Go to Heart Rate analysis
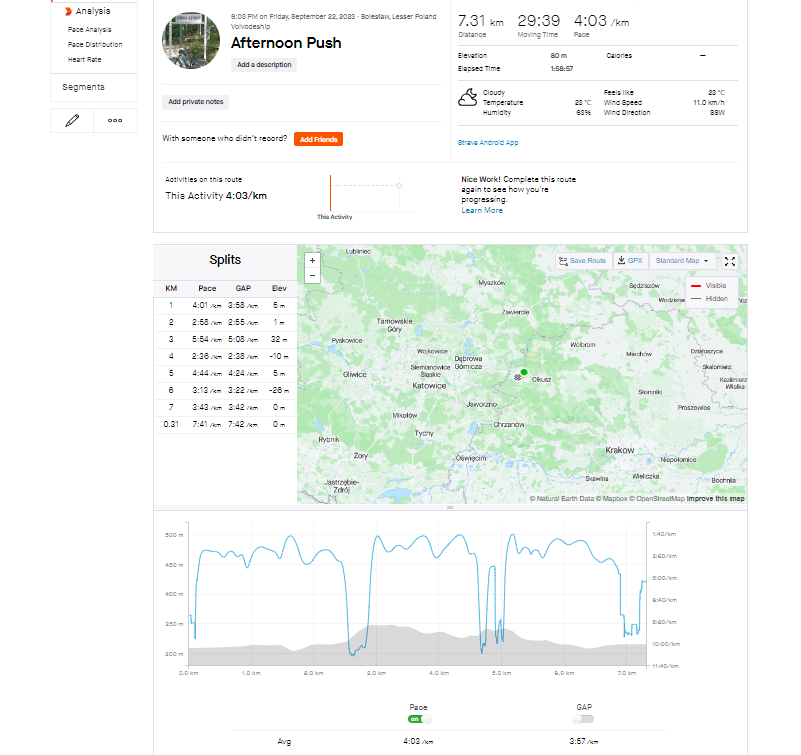The width and height of the screenshot is (801, 755). pyautogui.click(x=84, y=60)
